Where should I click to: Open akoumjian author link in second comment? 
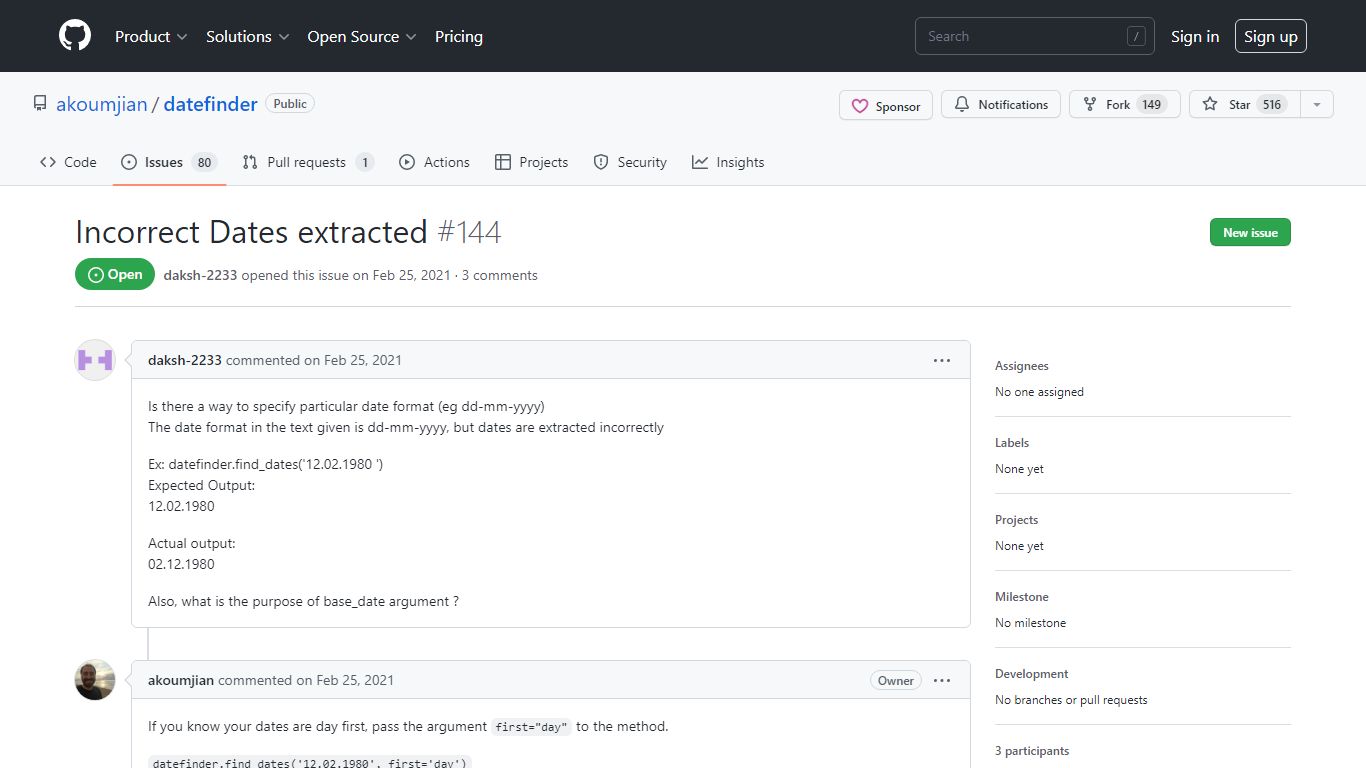pyautogui.click(x=181, y=680)
